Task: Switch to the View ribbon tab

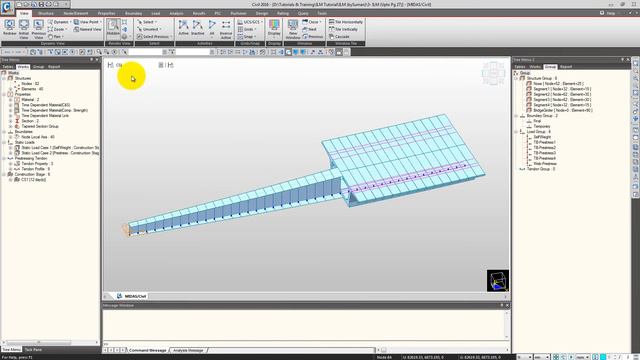Action: tap(24, 13)
